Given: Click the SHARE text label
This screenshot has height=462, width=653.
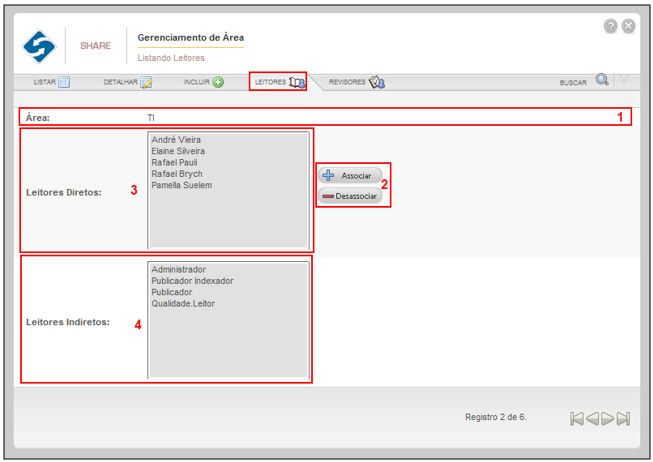Looking at the screenshot, I should (x=95, y=46).
